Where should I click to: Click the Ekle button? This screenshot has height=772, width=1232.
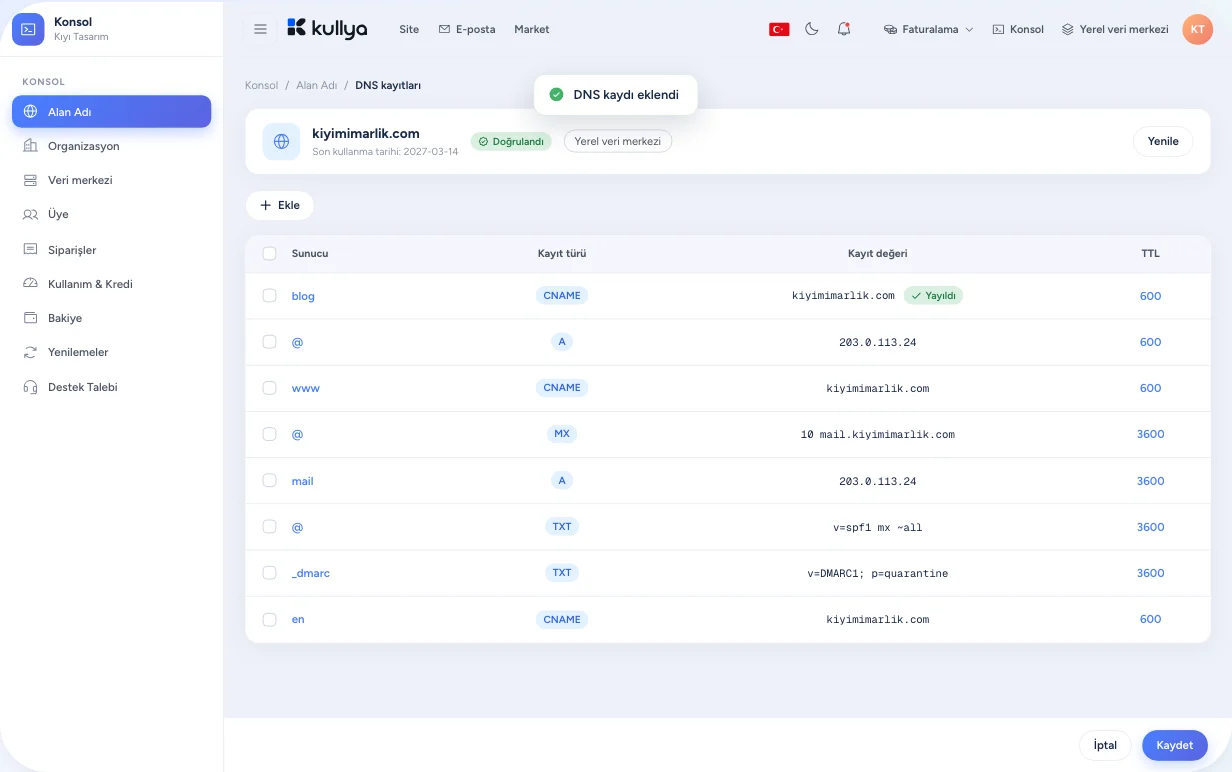[279, 205]
